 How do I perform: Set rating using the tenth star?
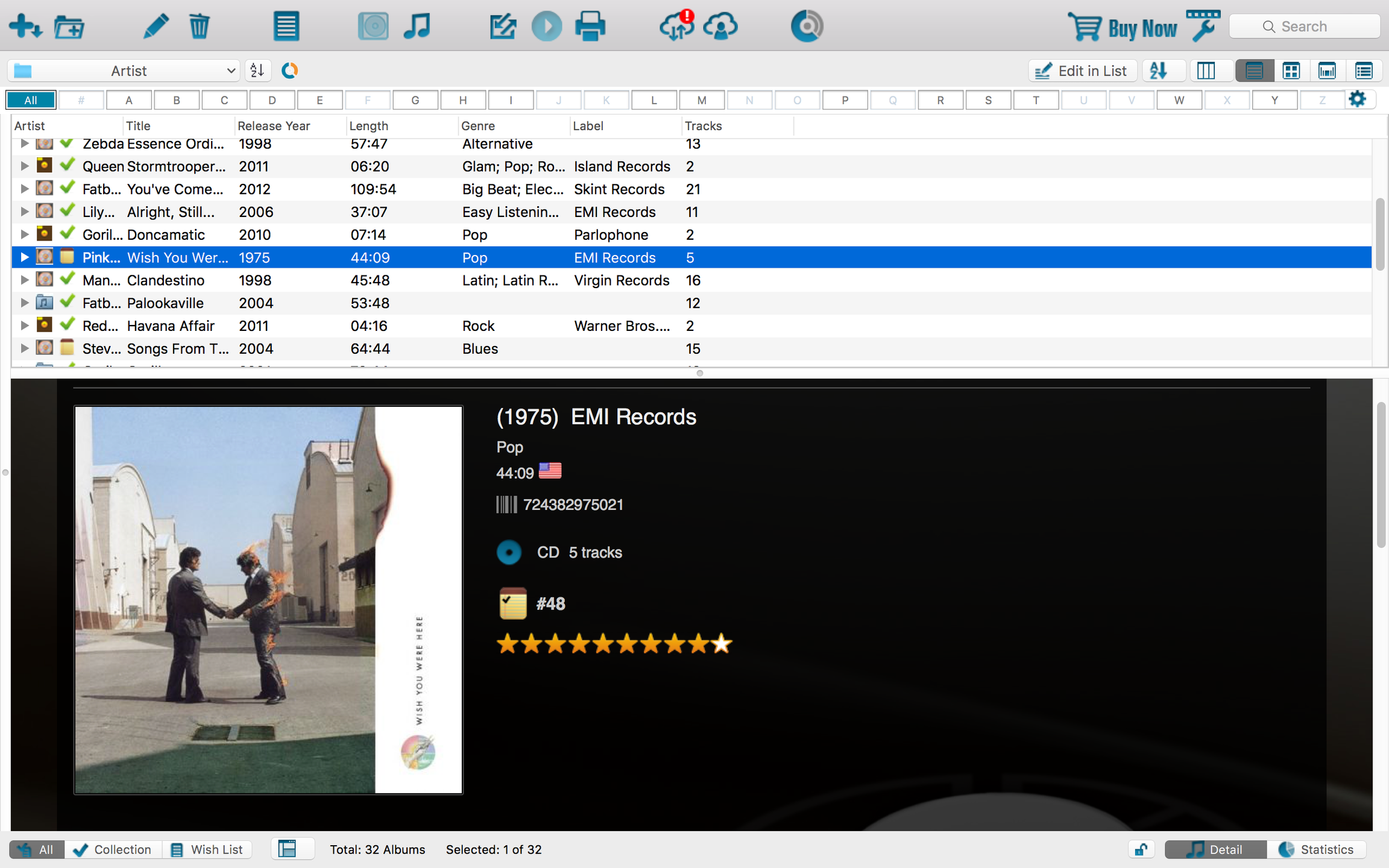pos(721,644)
